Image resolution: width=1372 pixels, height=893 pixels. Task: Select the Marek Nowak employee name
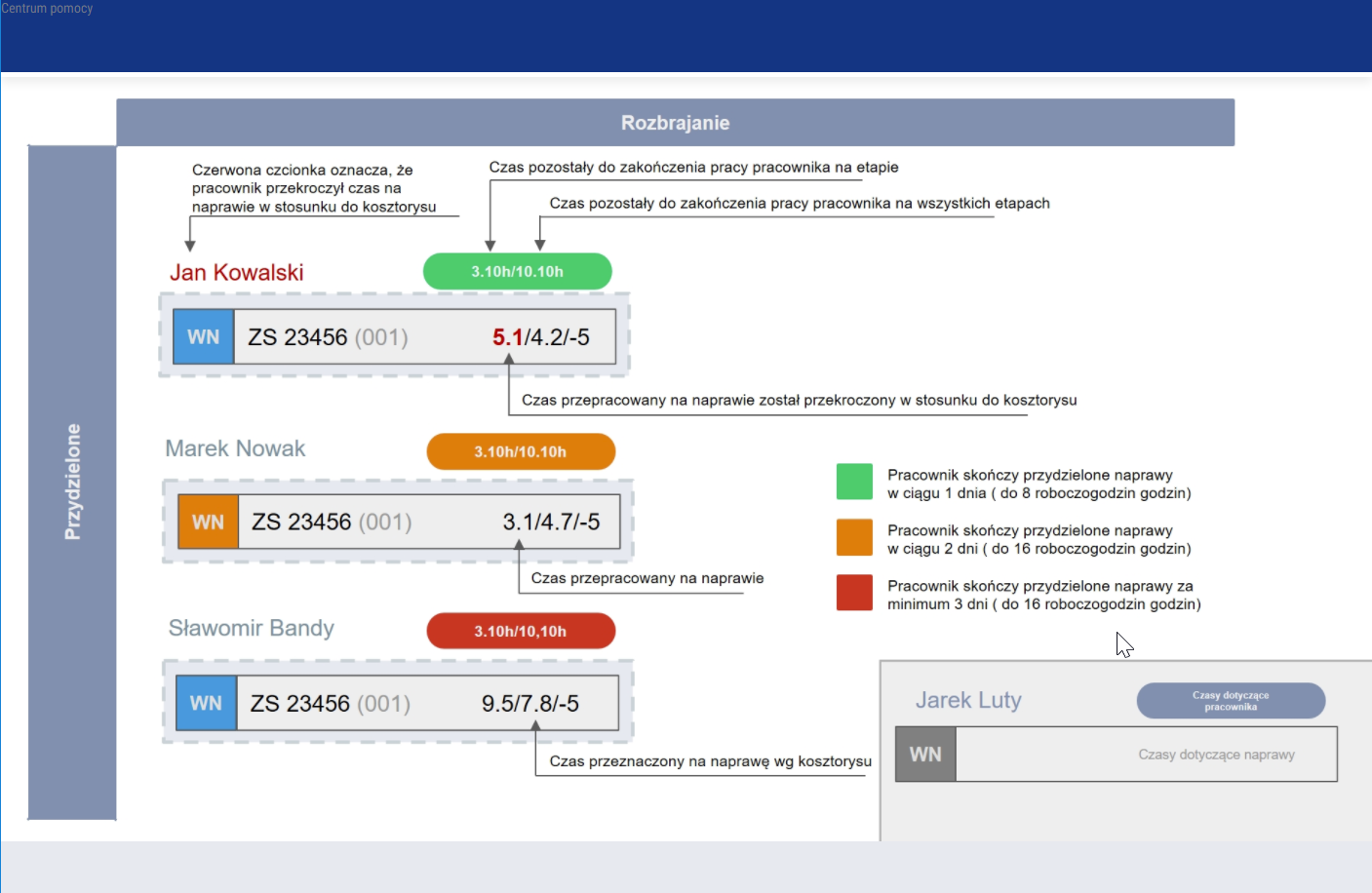(x=235, y=448)
